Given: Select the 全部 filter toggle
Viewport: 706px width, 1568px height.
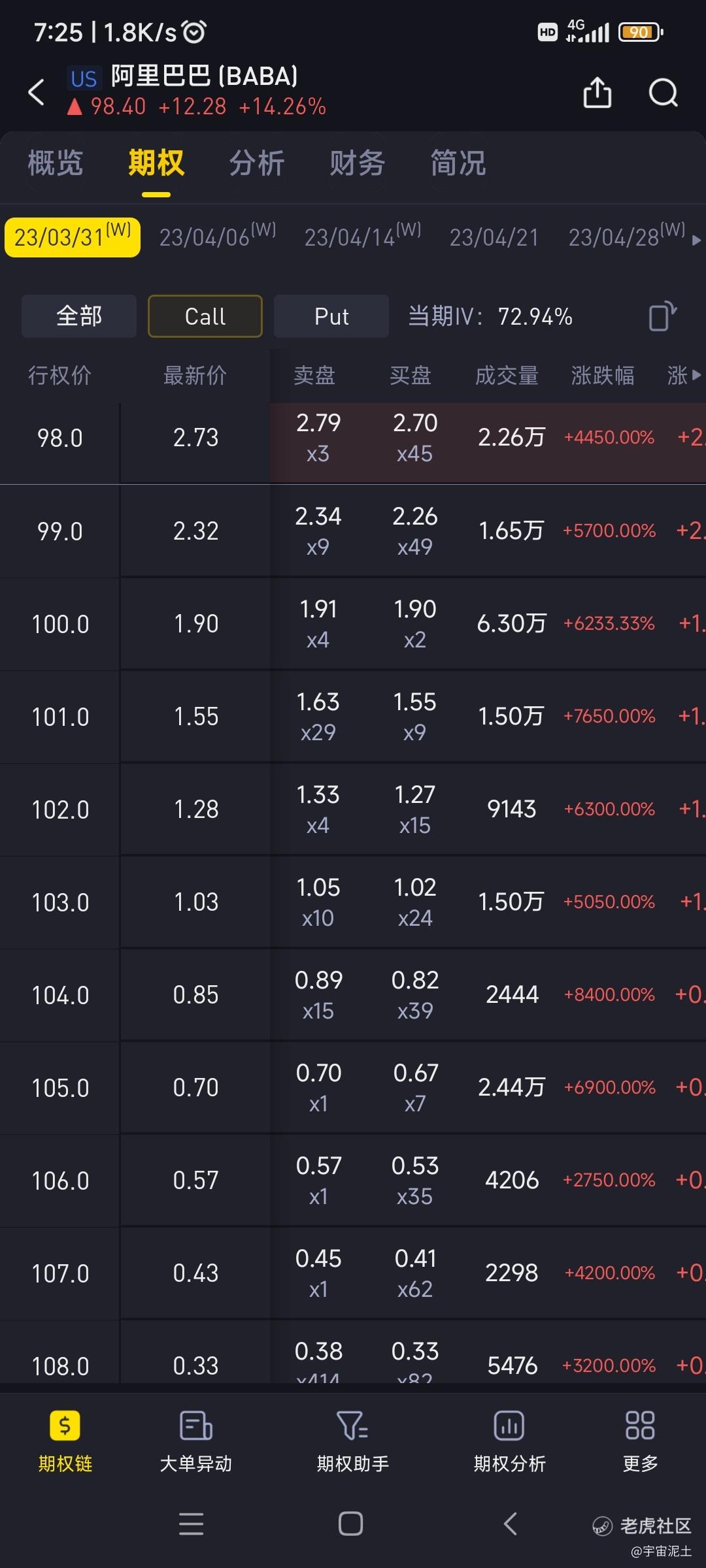Looking at the screenshot, I should click(79, 316).
